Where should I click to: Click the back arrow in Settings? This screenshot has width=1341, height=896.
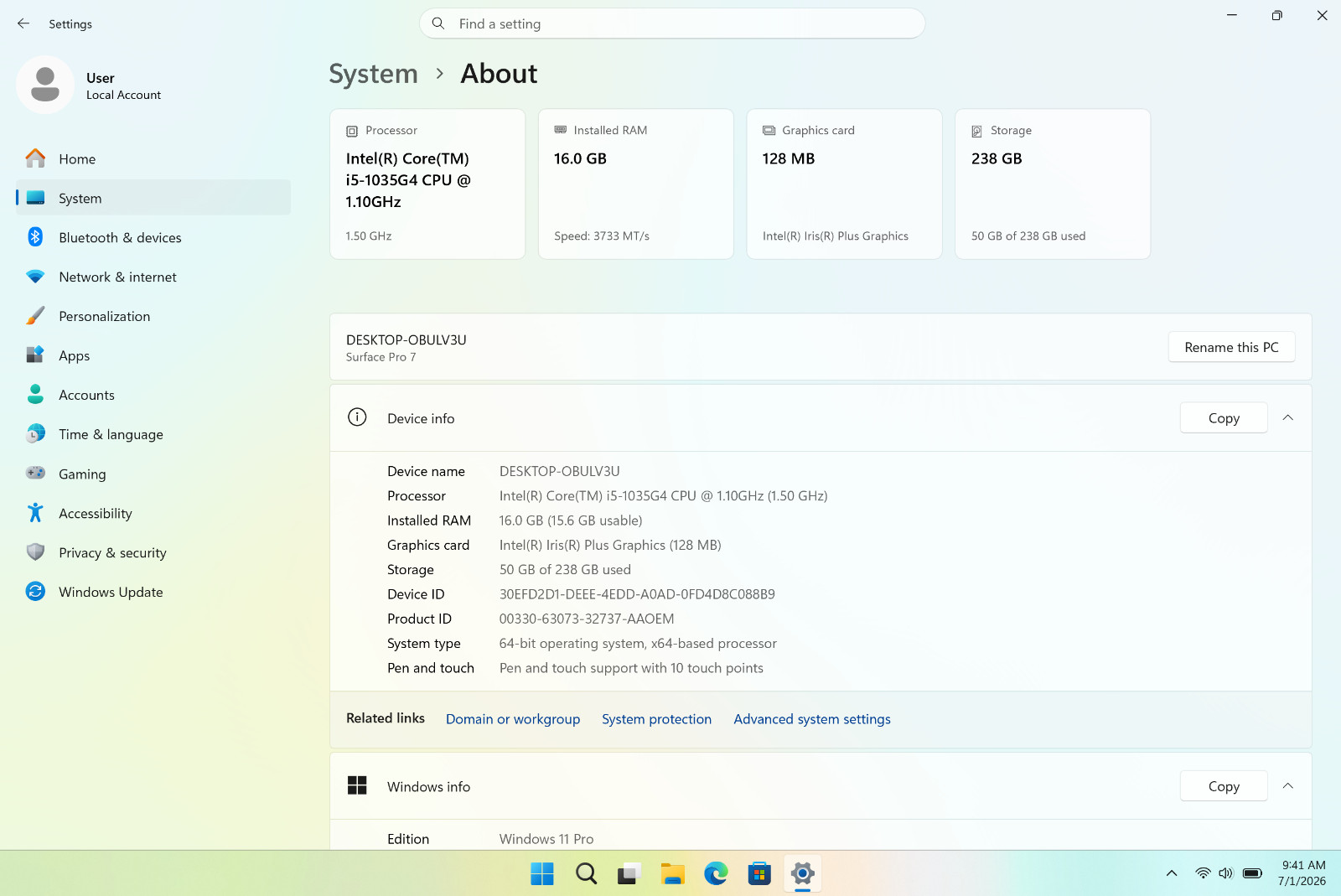[x=23, y=23]
